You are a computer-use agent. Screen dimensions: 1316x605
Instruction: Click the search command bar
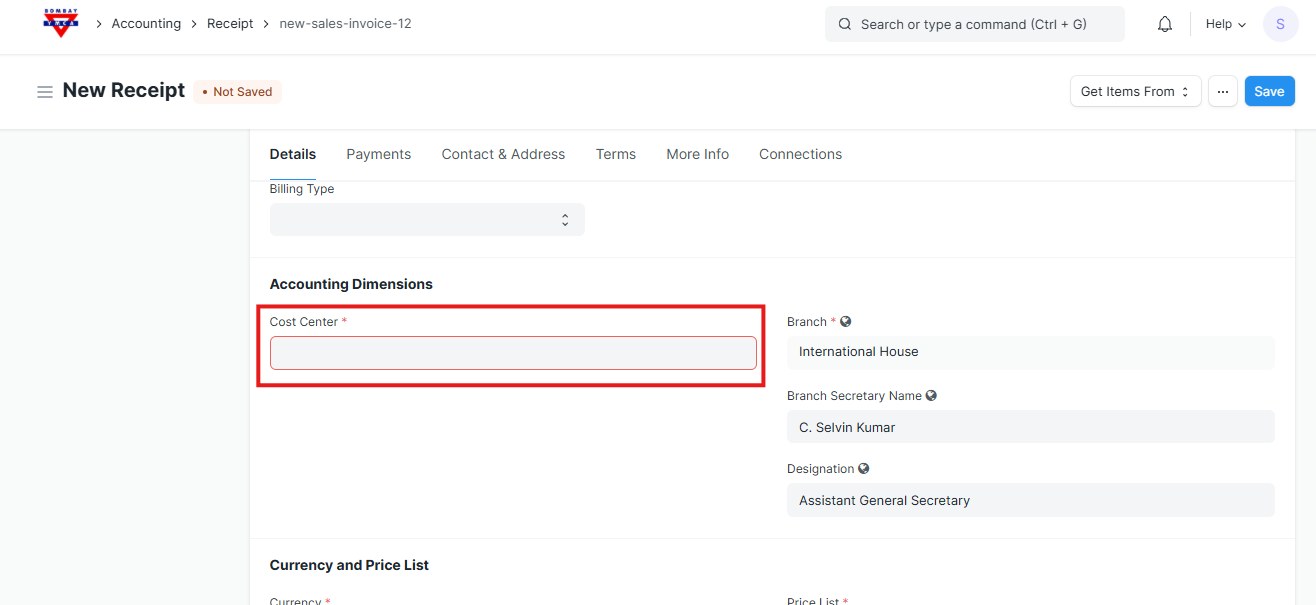tap(974, 24)
